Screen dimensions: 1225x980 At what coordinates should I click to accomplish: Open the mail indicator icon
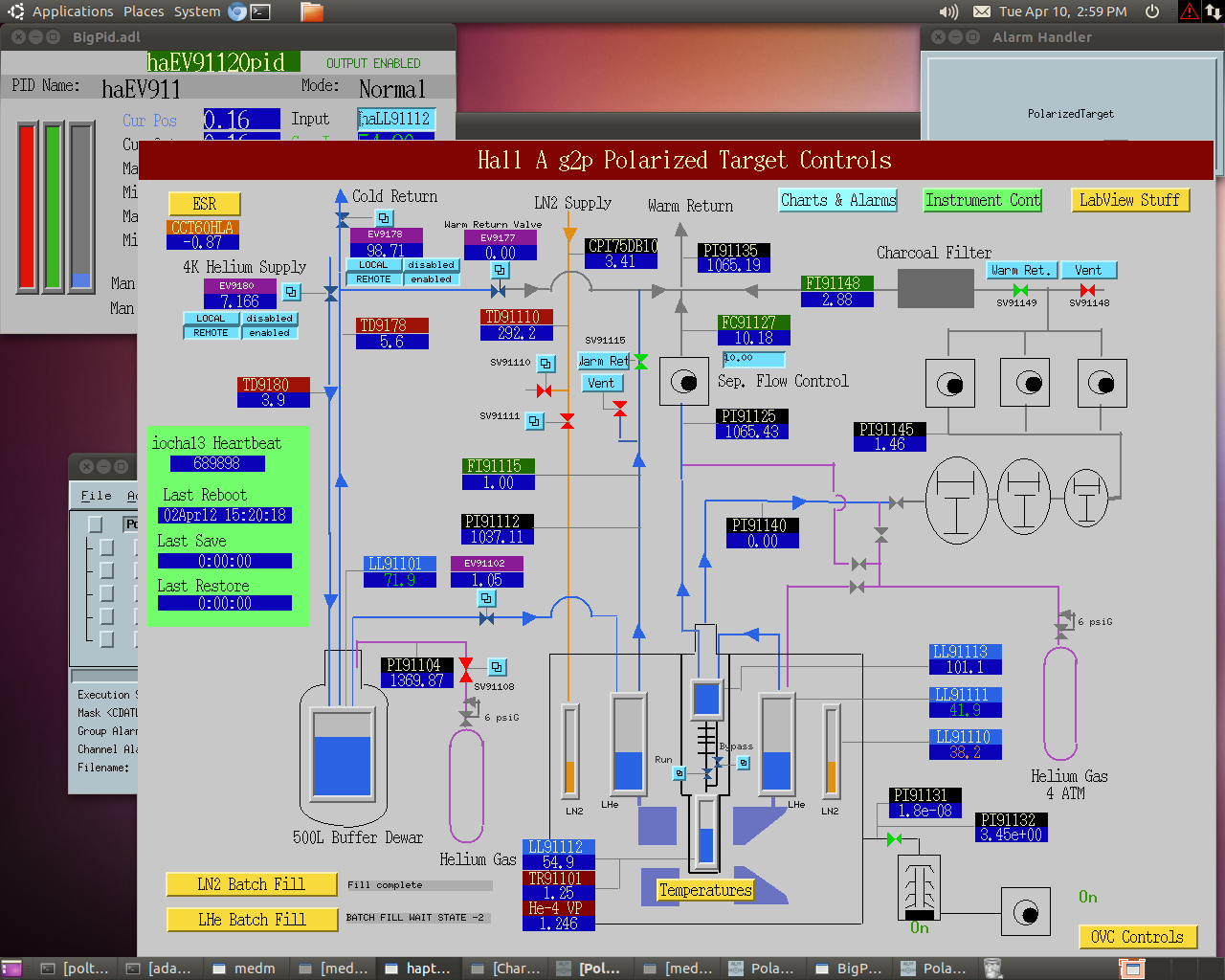(x=982, y=11)
